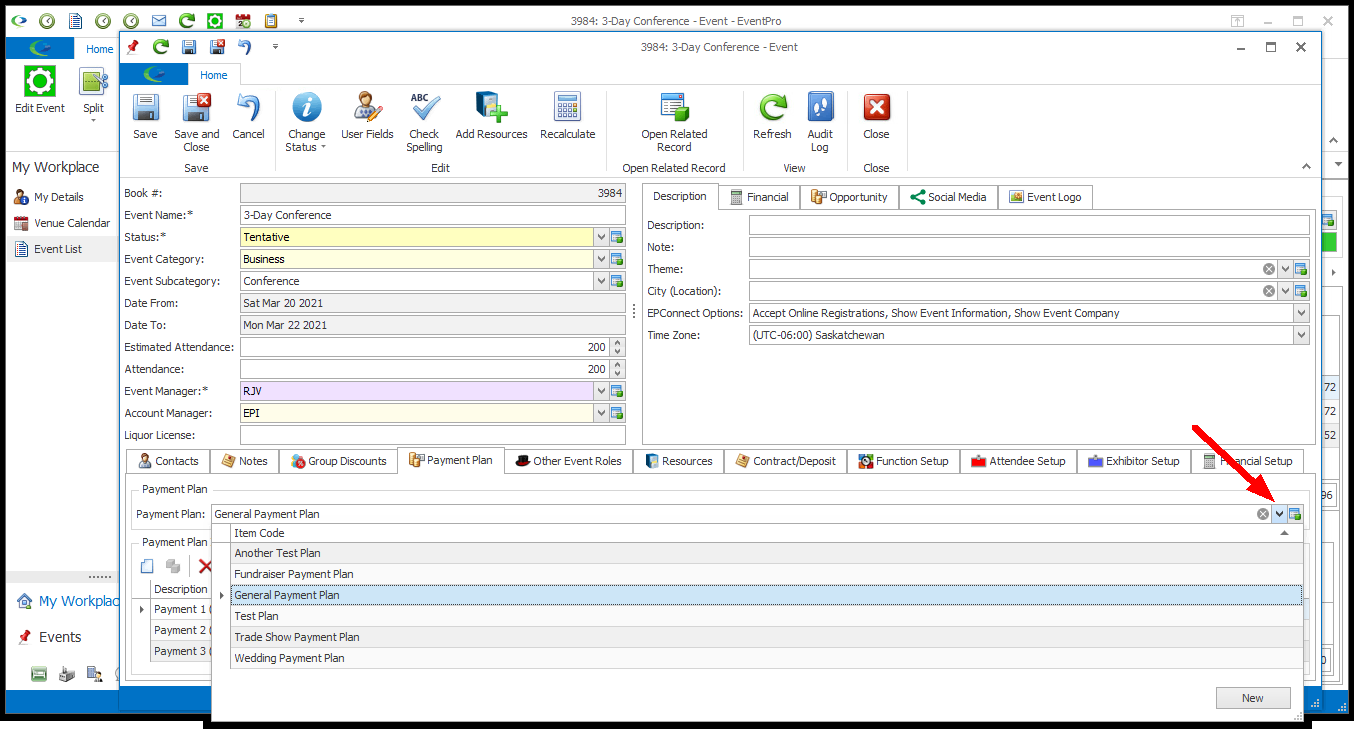Click the calendar icon in main quick toolbar
The height and width of the screenshot is (729, 1354).
coord(243,20)
